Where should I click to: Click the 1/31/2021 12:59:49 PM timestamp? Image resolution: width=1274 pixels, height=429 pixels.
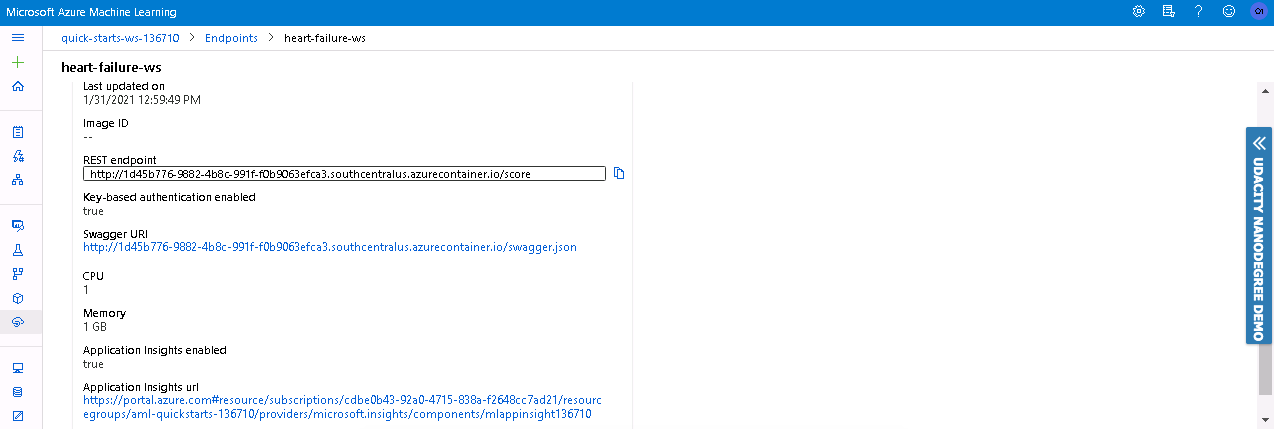click(x=142, y=100)
